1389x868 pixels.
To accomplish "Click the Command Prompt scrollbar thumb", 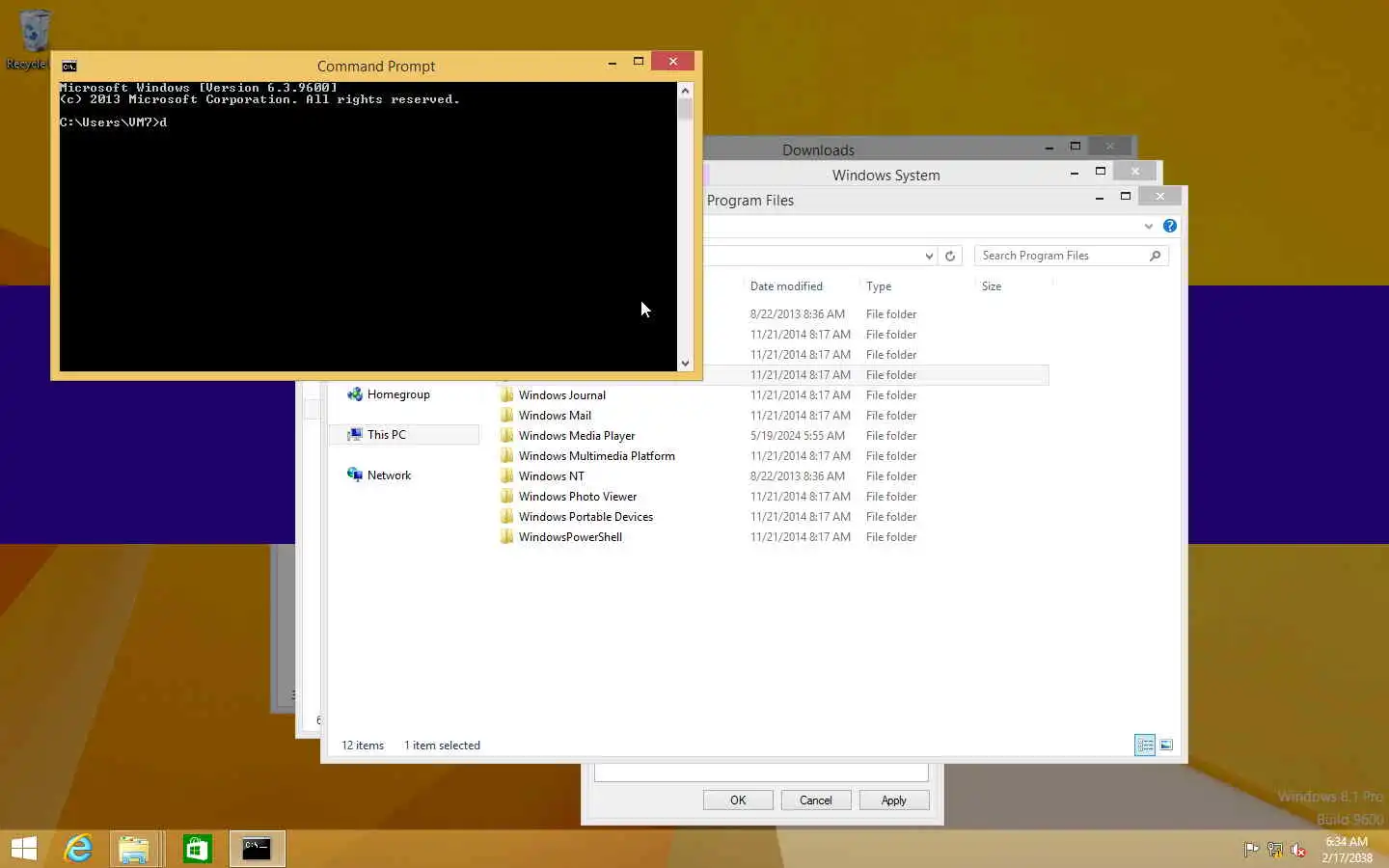I will point(685,108).
